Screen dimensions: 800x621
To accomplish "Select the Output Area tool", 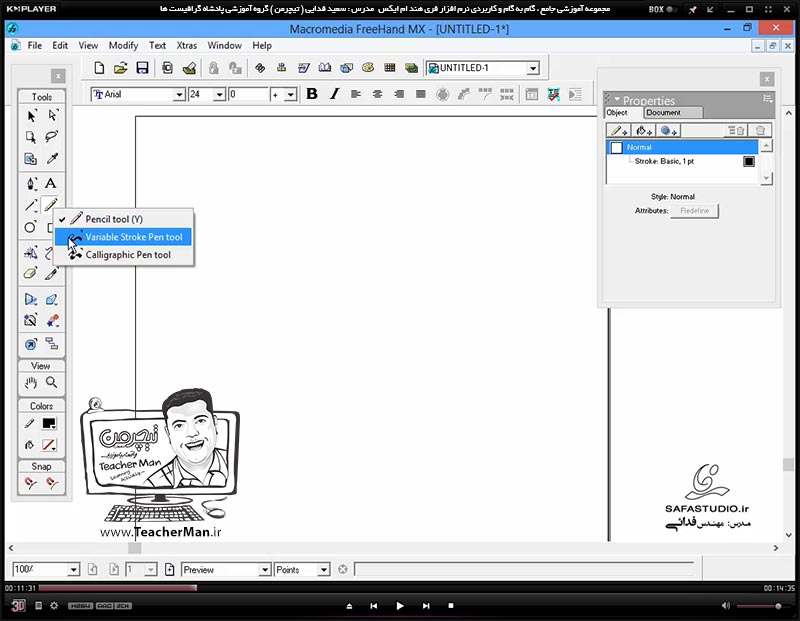I will 31,159.
